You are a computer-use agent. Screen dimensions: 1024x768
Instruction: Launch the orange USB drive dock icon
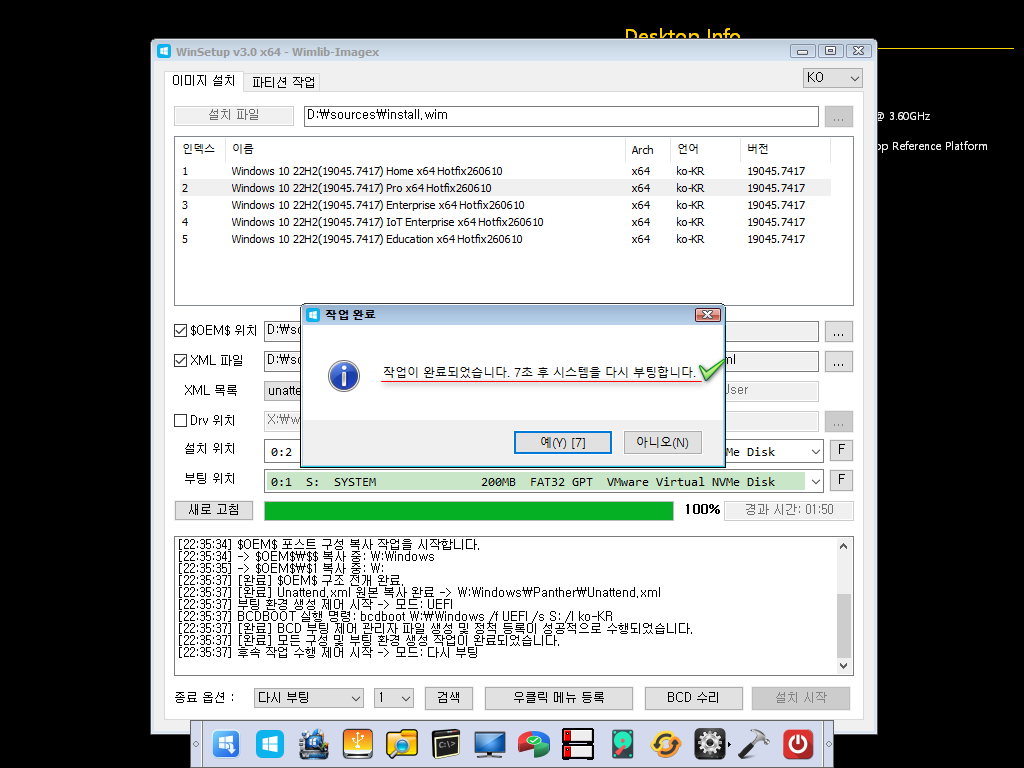coord(357,743)
